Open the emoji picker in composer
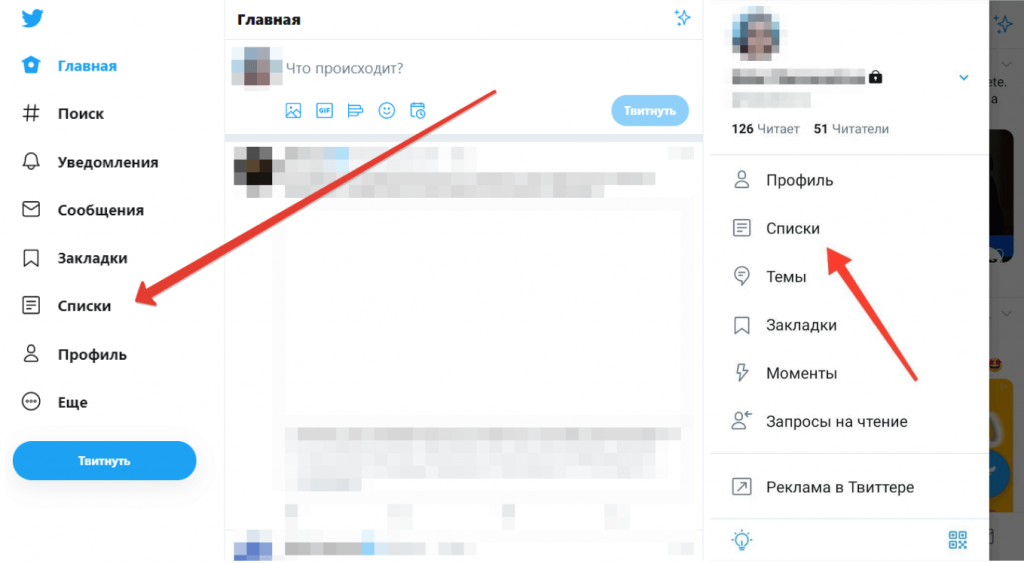The image size is (1024, 563). (387, 110)
